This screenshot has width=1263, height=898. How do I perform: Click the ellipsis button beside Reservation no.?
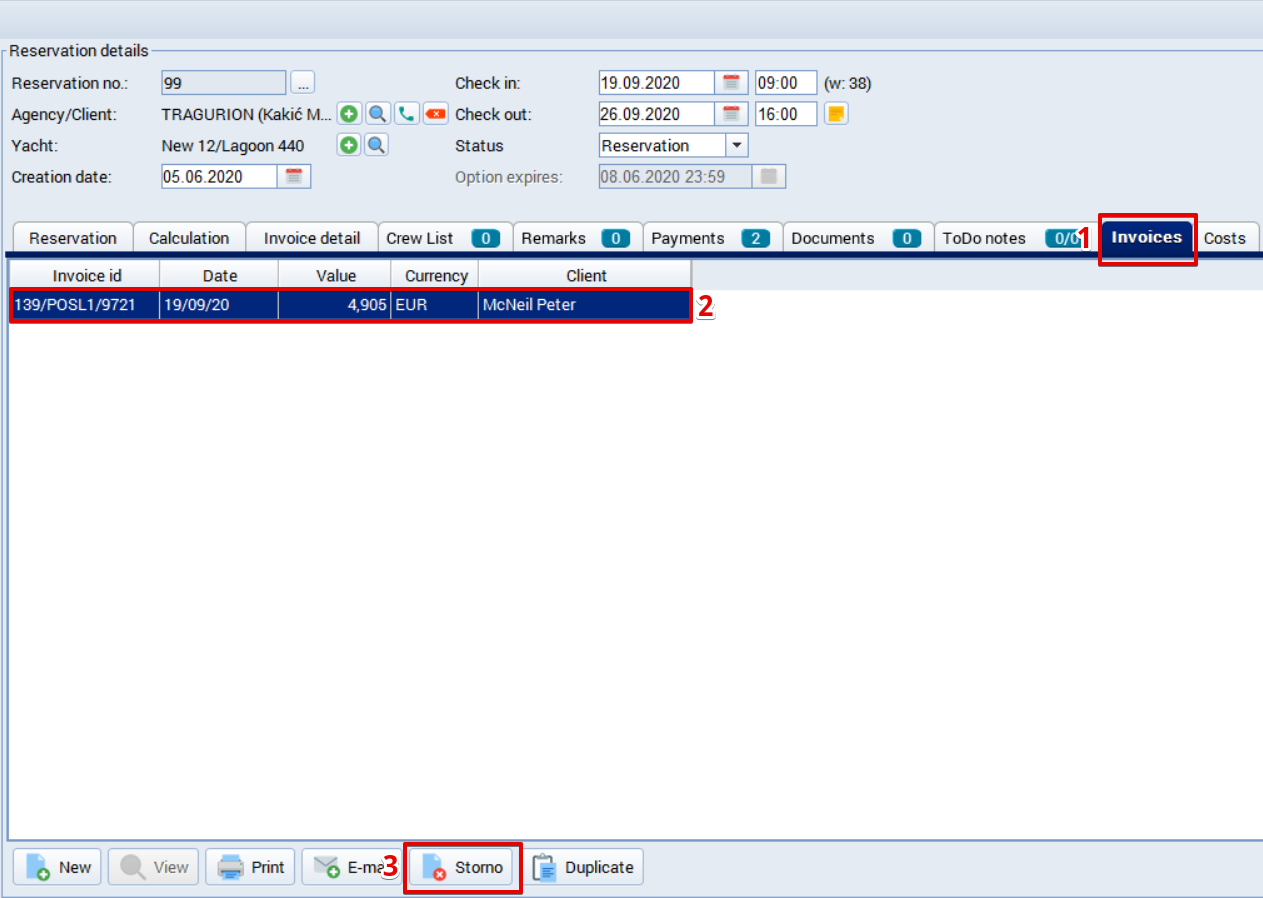coord(303,83)
